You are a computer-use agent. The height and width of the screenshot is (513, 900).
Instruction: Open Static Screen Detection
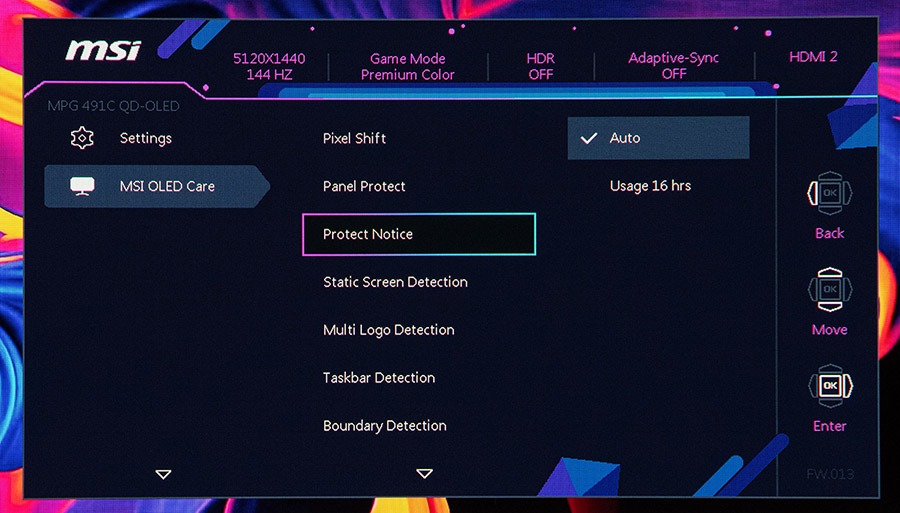(x=395, y=282)
